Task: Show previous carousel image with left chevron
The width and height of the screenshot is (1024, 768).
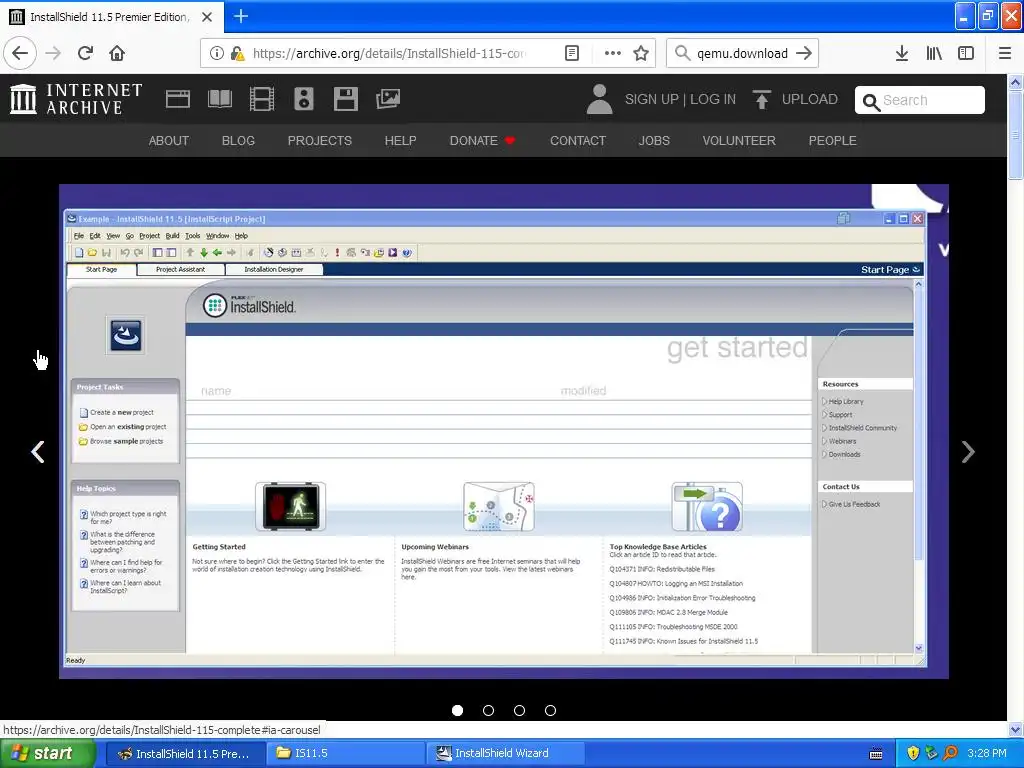Action: [38, 451]
